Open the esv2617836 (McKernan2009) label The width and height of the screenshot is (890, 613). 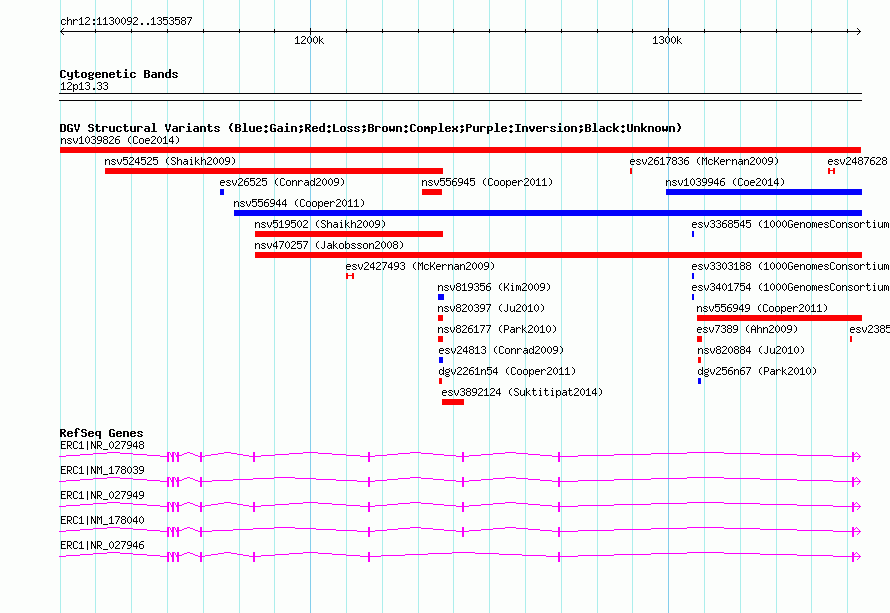[704, 161]
